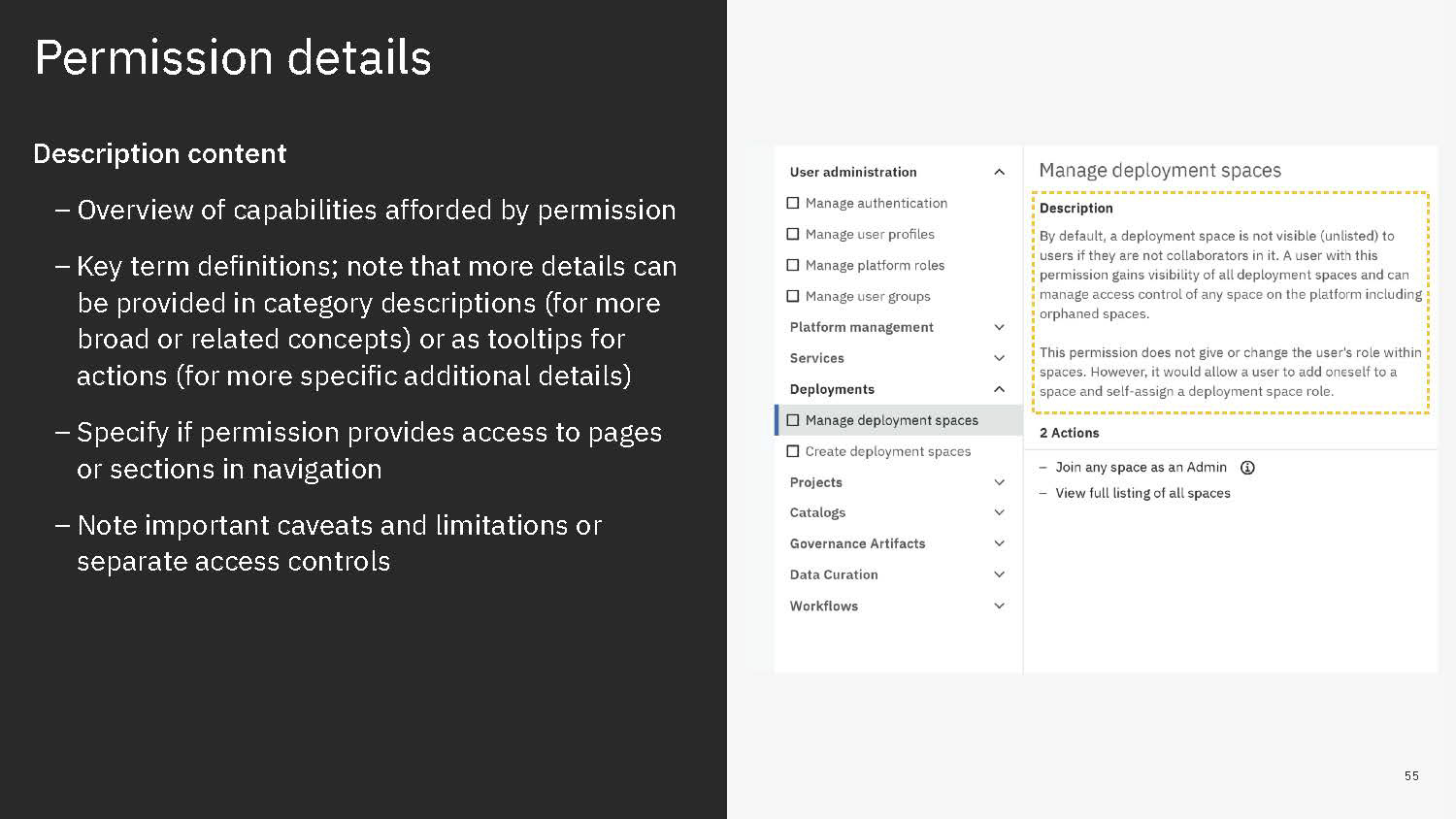This screenshot has height=819, width=1456.
Task: Click the Join any space as an Admin action
Action: [x=1142, y=468]
